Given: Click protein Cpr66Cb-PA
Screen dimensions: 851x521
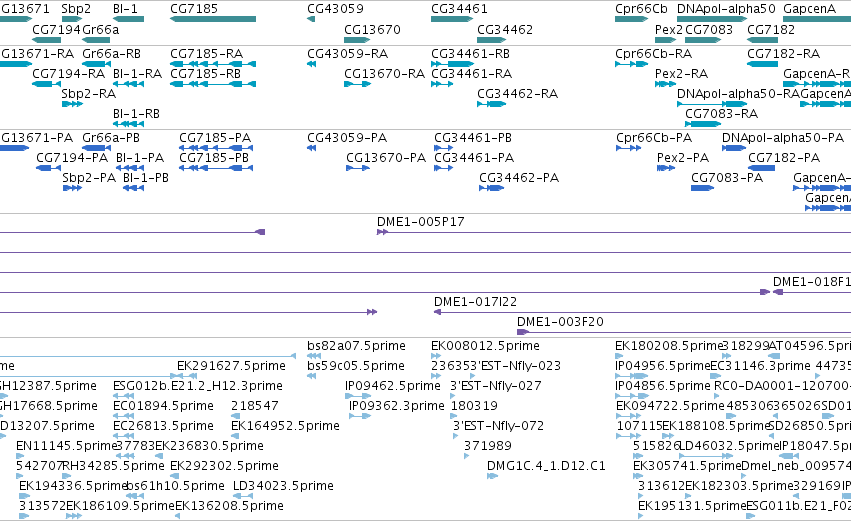Looking at the screenshot, I should [x=654, y=138].
